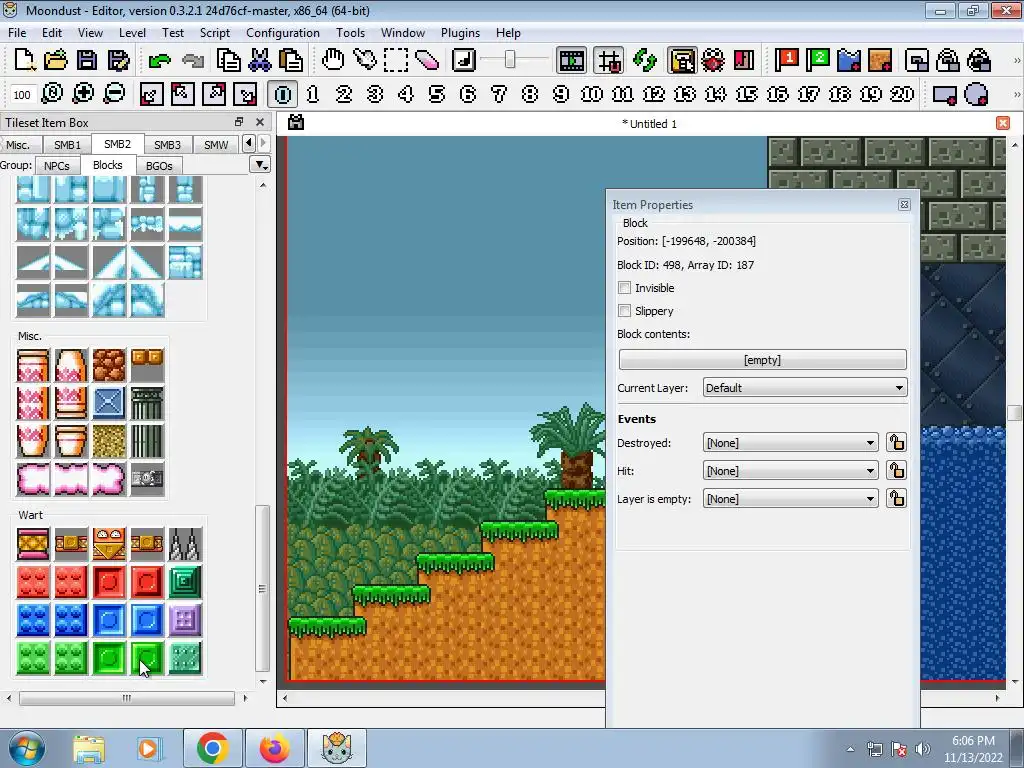Switch to the SMW tileset tab
1024x768 pixels.
[x=216, y=145]
